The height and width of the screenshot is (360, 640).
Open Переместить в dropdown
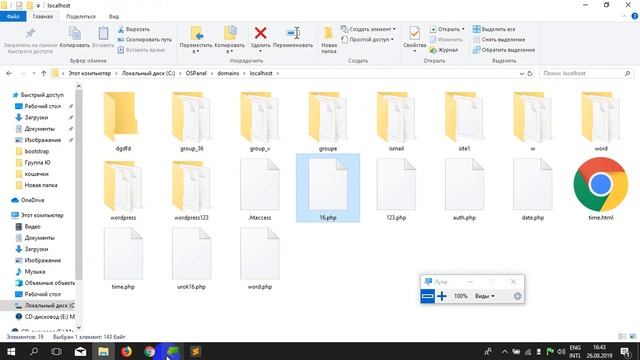click(196, 40)
